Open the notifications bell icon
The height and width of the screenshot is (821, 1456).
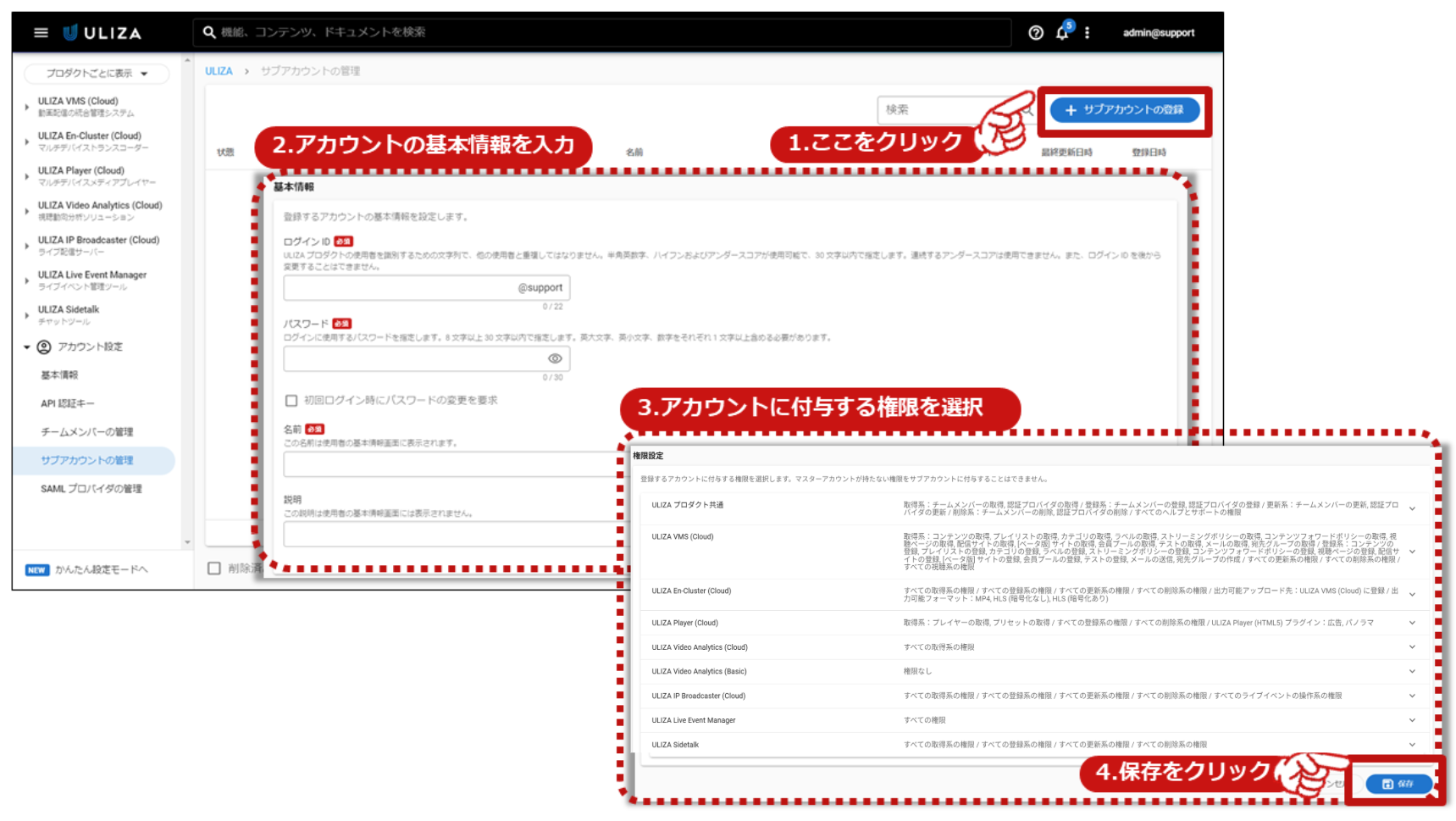point(1062,33)
